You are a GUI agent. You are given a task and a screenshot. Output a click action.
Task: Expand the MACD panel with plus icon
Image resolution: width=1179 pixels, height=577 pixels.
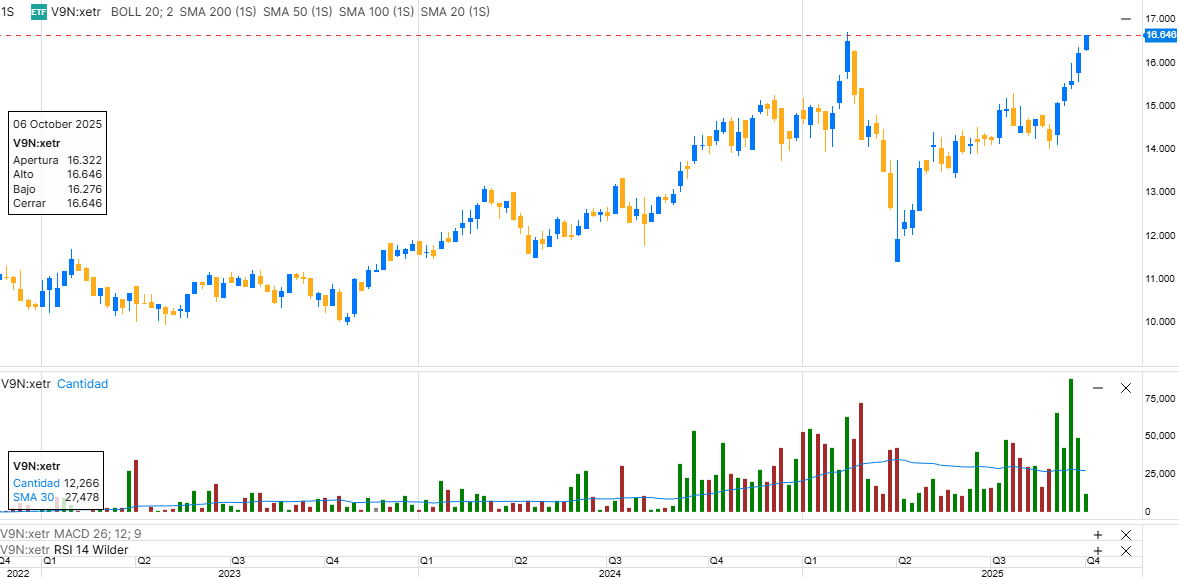(x=1098, y=535)
